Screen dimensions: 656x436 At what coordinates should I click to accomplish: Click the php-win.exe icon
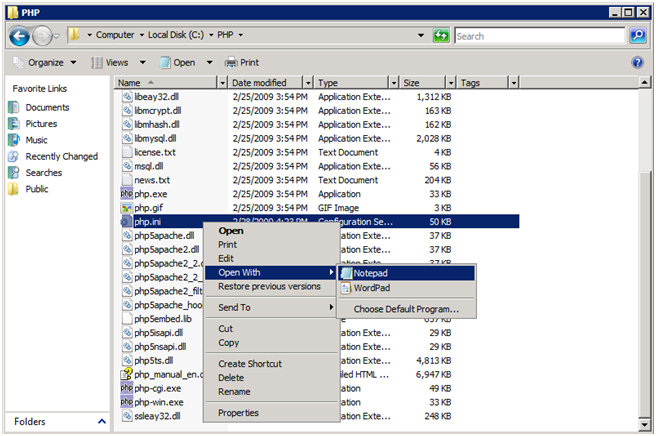point(126,402)
